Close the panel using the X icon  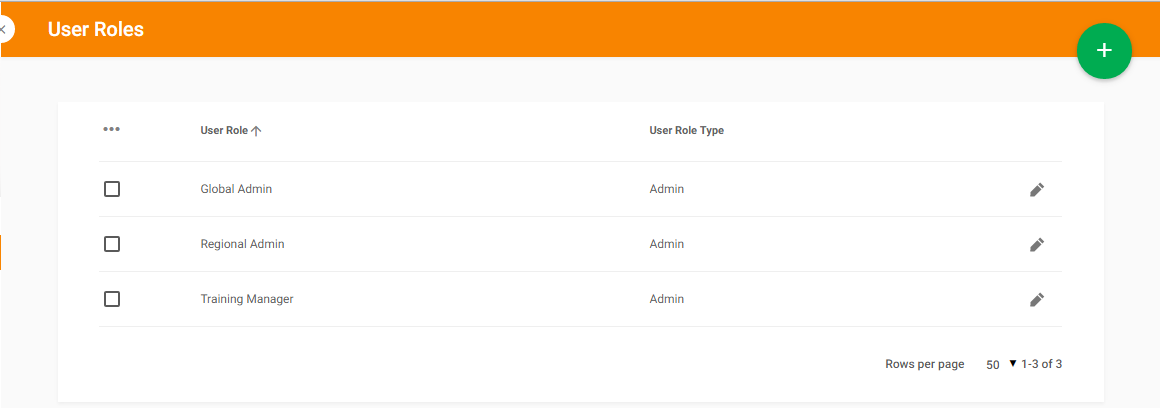[x=4, y=30]
